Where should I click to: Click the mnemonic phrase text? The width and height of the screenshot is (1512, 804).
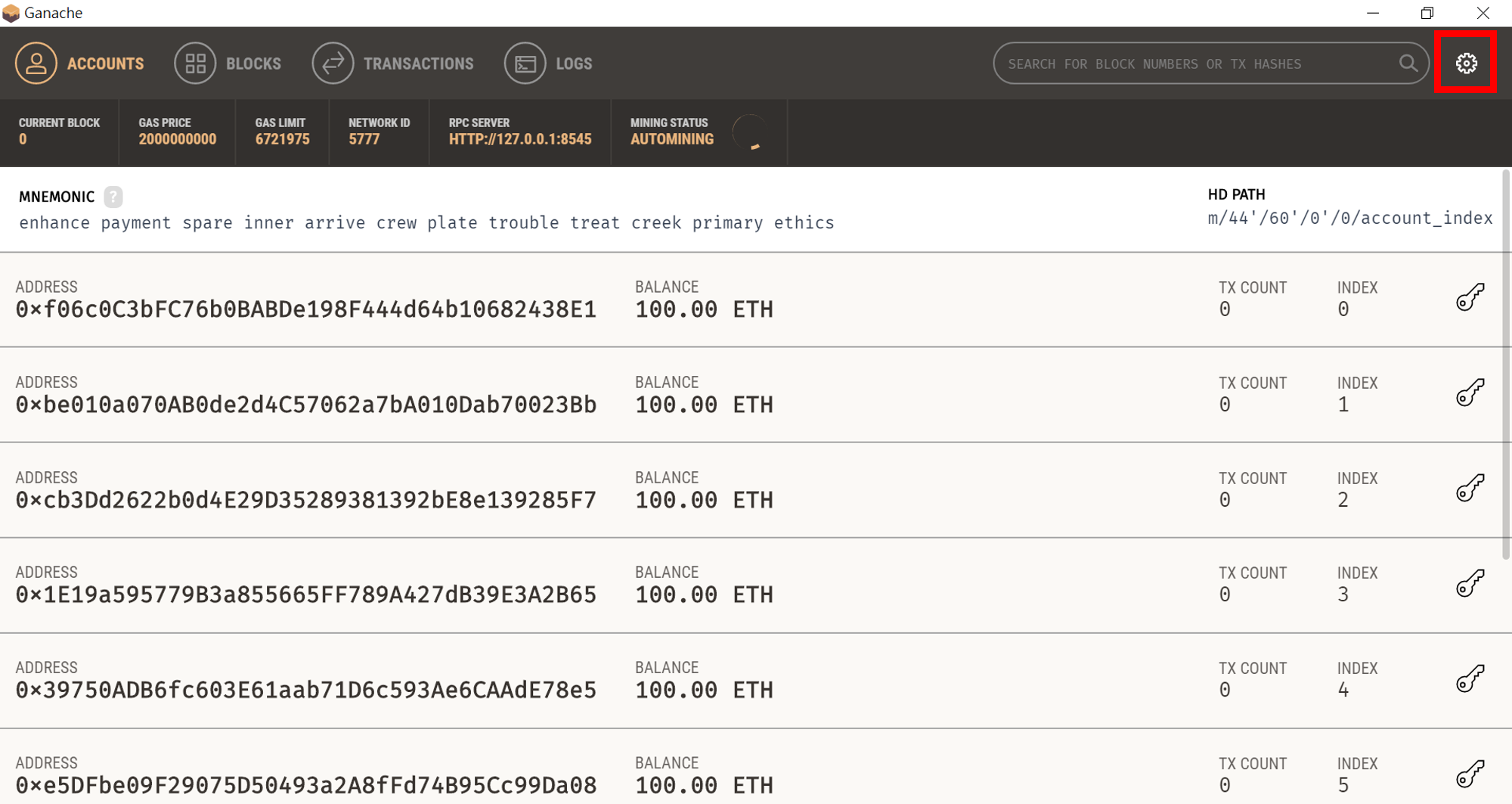[426, 223]
